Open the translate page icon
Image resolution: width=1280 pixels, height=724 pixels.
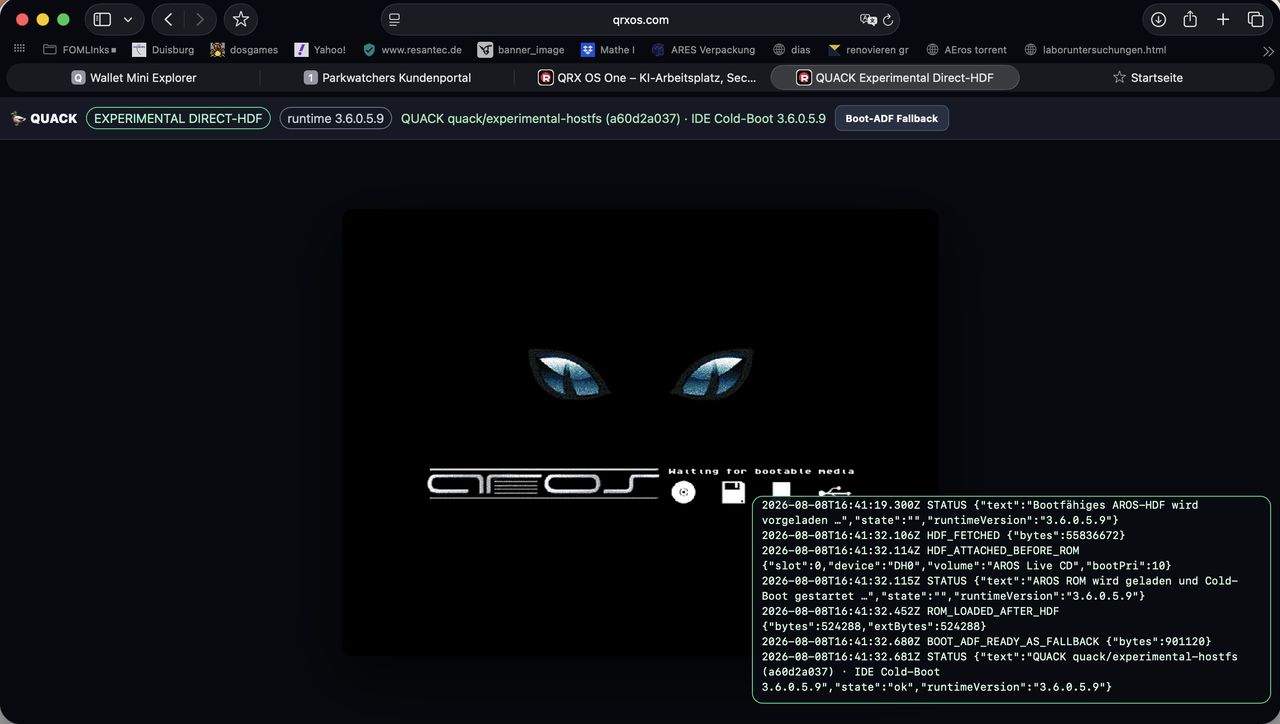click(868, 19)
